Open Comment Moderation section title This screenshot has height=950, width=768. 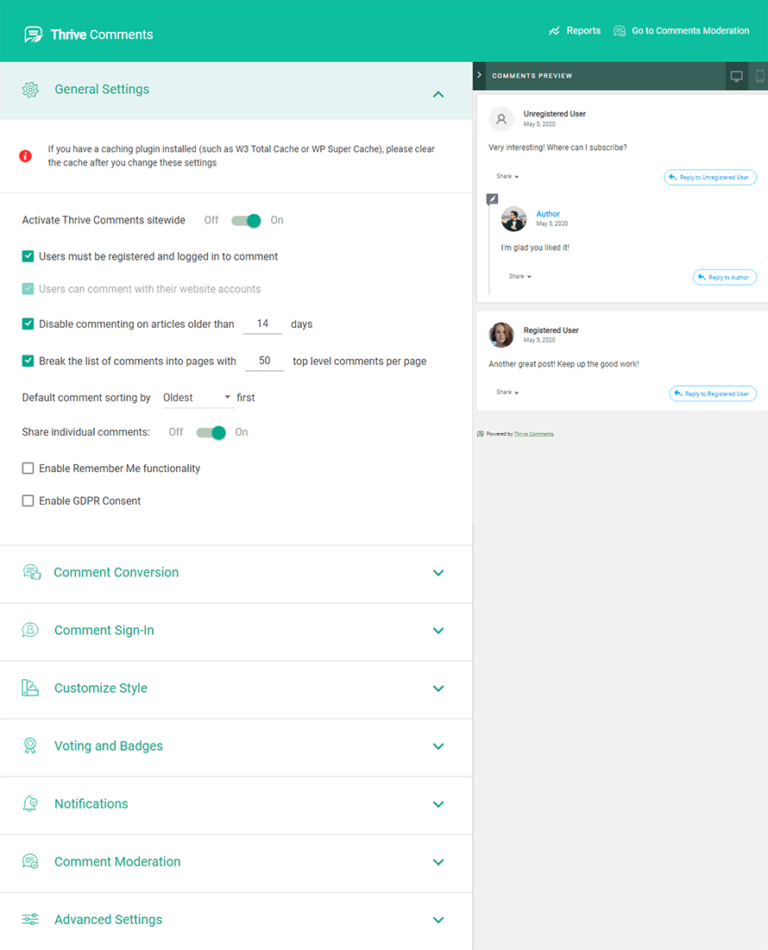118,862
